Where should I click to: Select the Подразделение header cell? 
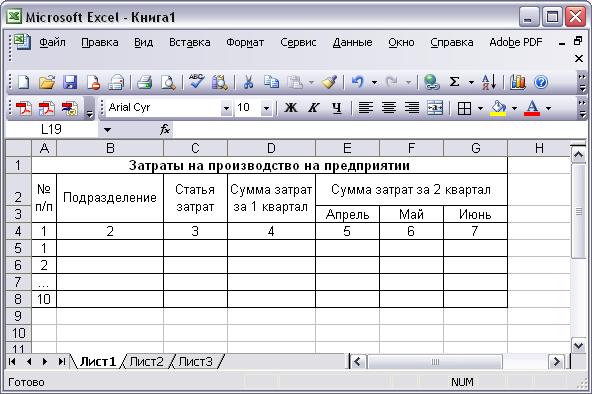click(x=110, y=198)
